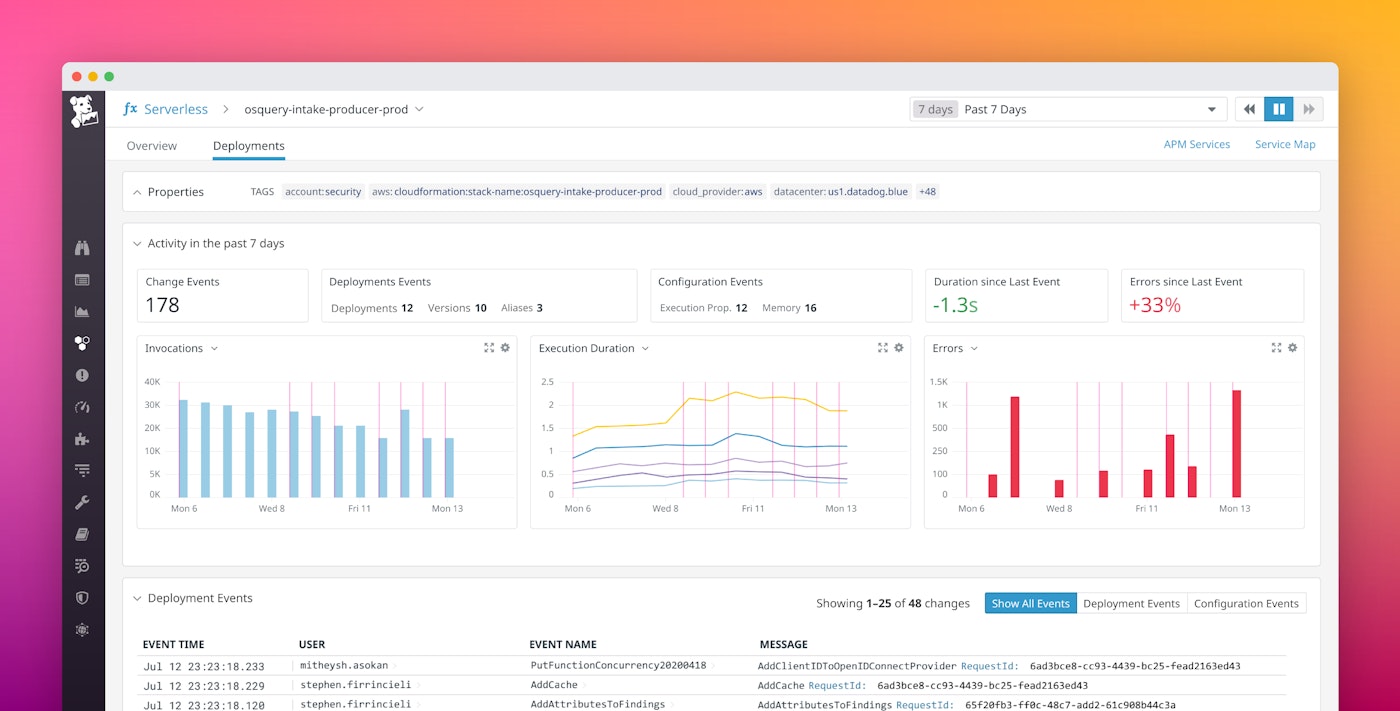This screenshot has width=1400, height=711.
Task: Expand the Errors chart to full screen
Action: click(x=1276, y=347)
